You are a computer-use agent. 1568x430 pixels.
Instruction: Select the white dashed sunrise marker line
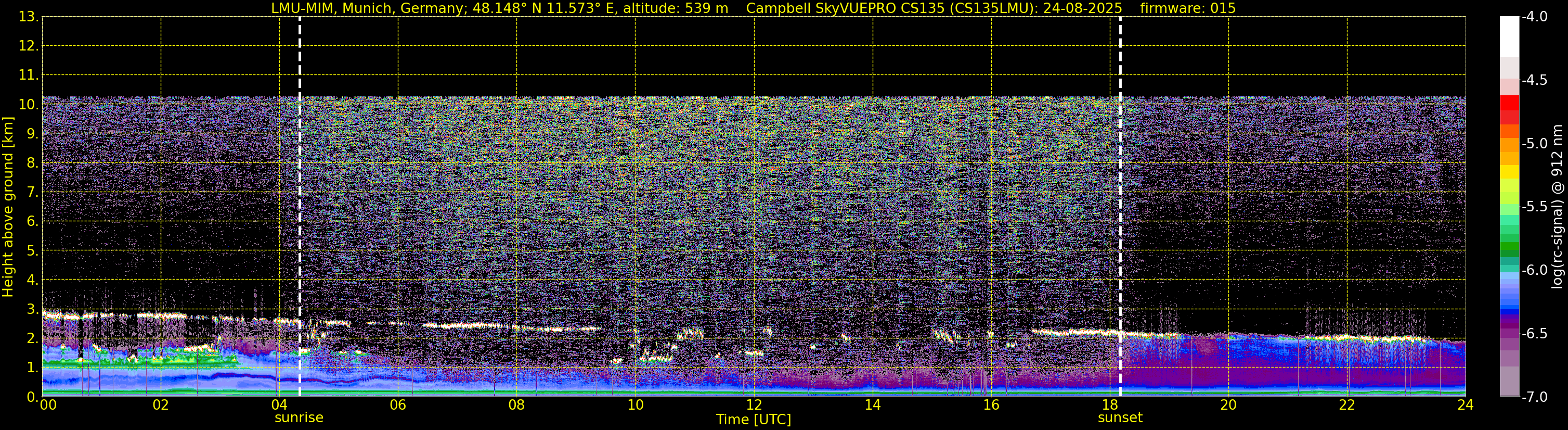300,207
